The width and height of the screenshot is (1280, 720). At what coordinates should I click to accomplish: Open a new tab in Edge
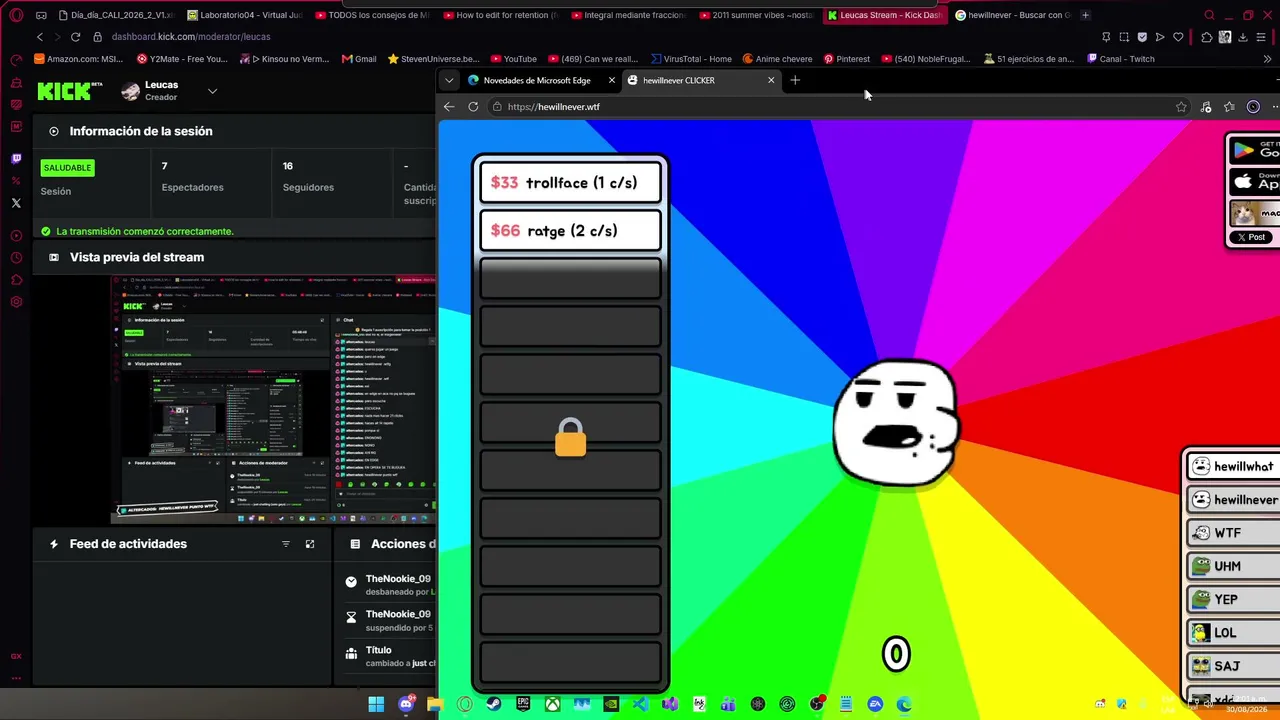(x=795, y=80)
